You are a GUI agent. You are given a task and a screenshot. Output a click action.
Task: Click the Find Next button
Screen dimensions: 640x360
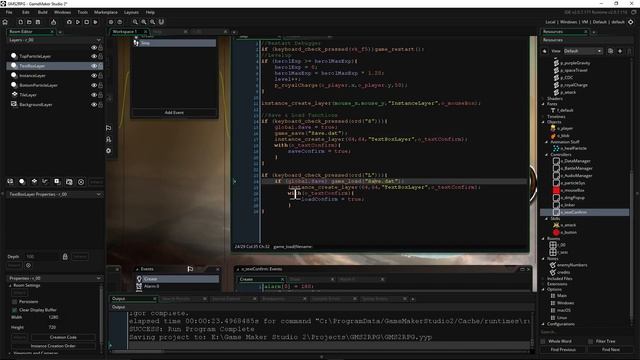(611, 350)
